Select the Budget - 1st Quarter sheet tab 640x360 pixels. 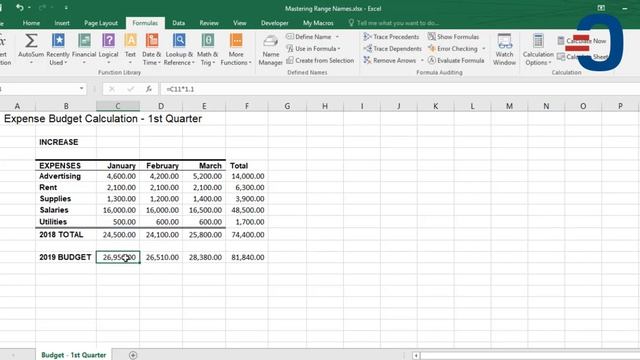point(73,355)
